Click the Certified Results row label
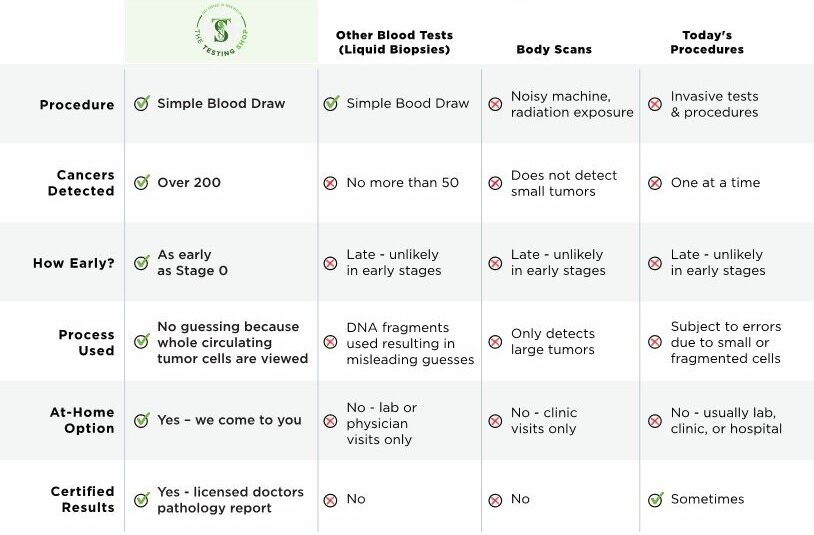The width and height of the screenshot is (814, 535). point(83,499)
